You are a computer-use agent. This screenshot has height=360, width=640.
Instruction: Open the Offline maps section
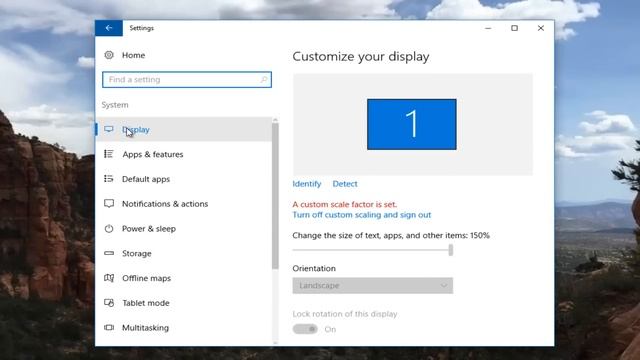coord(184,278)
